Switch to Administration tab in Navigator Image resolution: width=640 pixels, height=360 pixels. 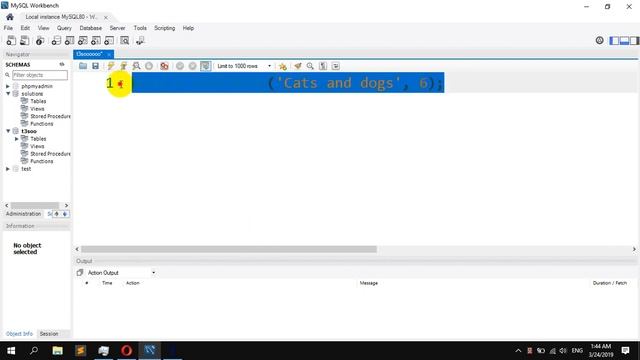(x=23, y=214)
